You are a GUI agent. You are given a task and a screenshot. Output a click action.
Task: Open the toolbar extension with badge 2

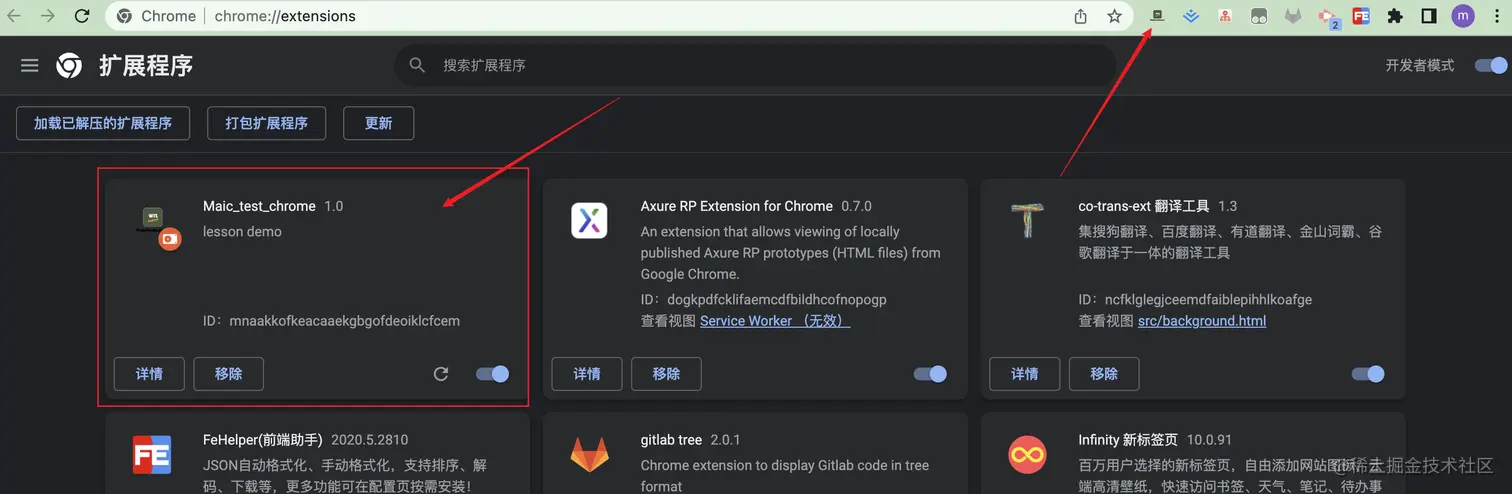(1328, 17)
